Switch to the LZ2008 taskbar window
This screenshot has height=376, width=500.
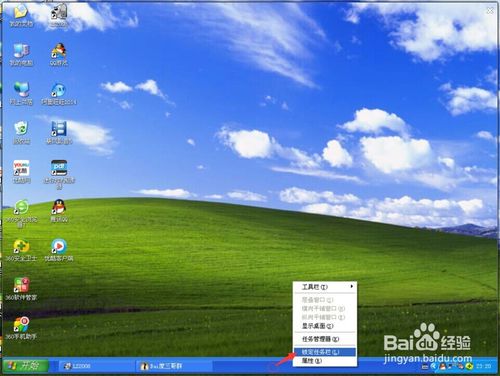tap(97, 366)
